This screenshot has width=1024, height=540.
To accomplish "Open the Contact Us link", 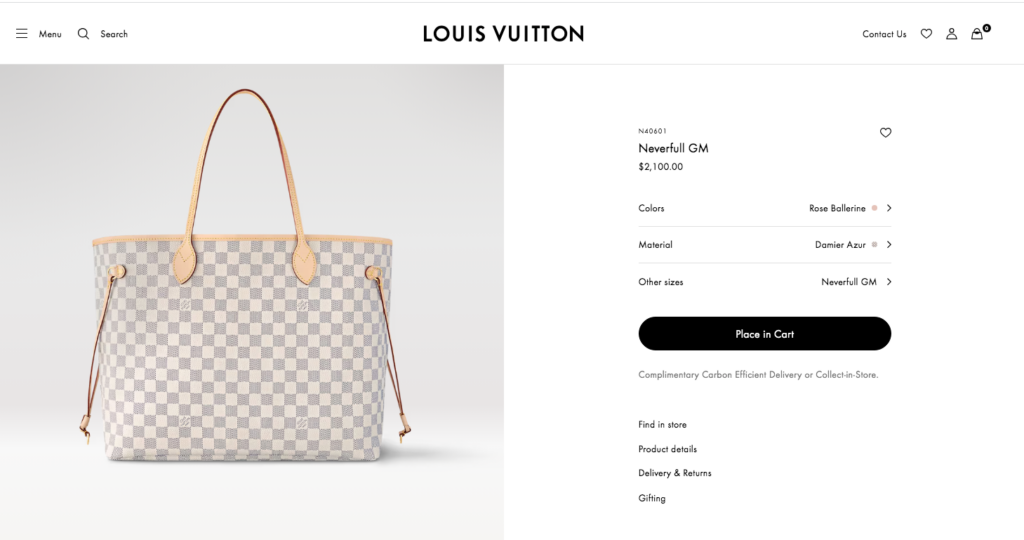I will pos(884,34).
